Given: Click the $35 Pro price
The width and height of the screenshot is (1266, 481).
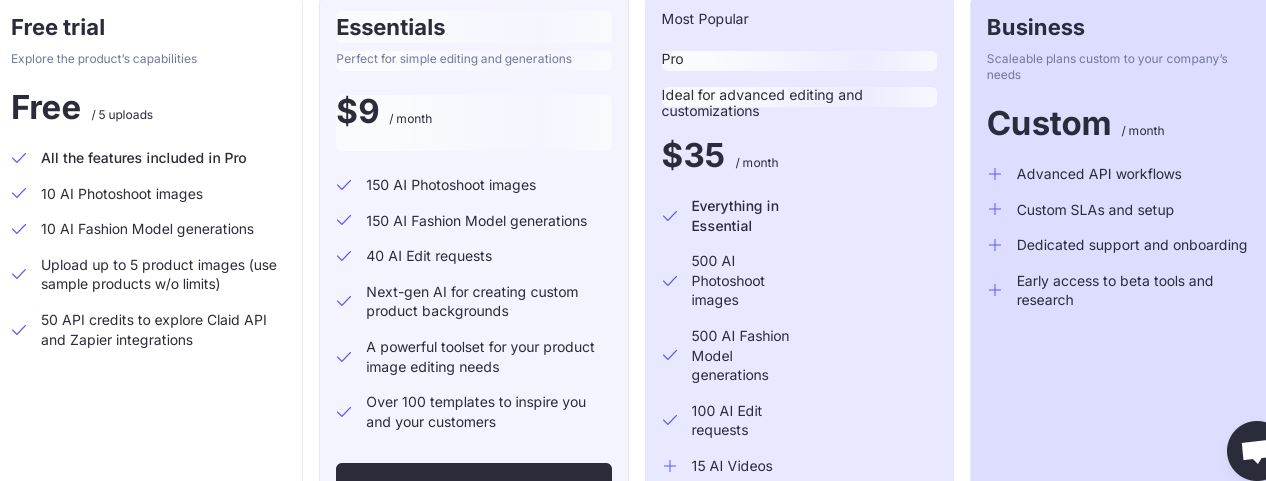Looking at the screenshot, I should [x=693, y=156].
